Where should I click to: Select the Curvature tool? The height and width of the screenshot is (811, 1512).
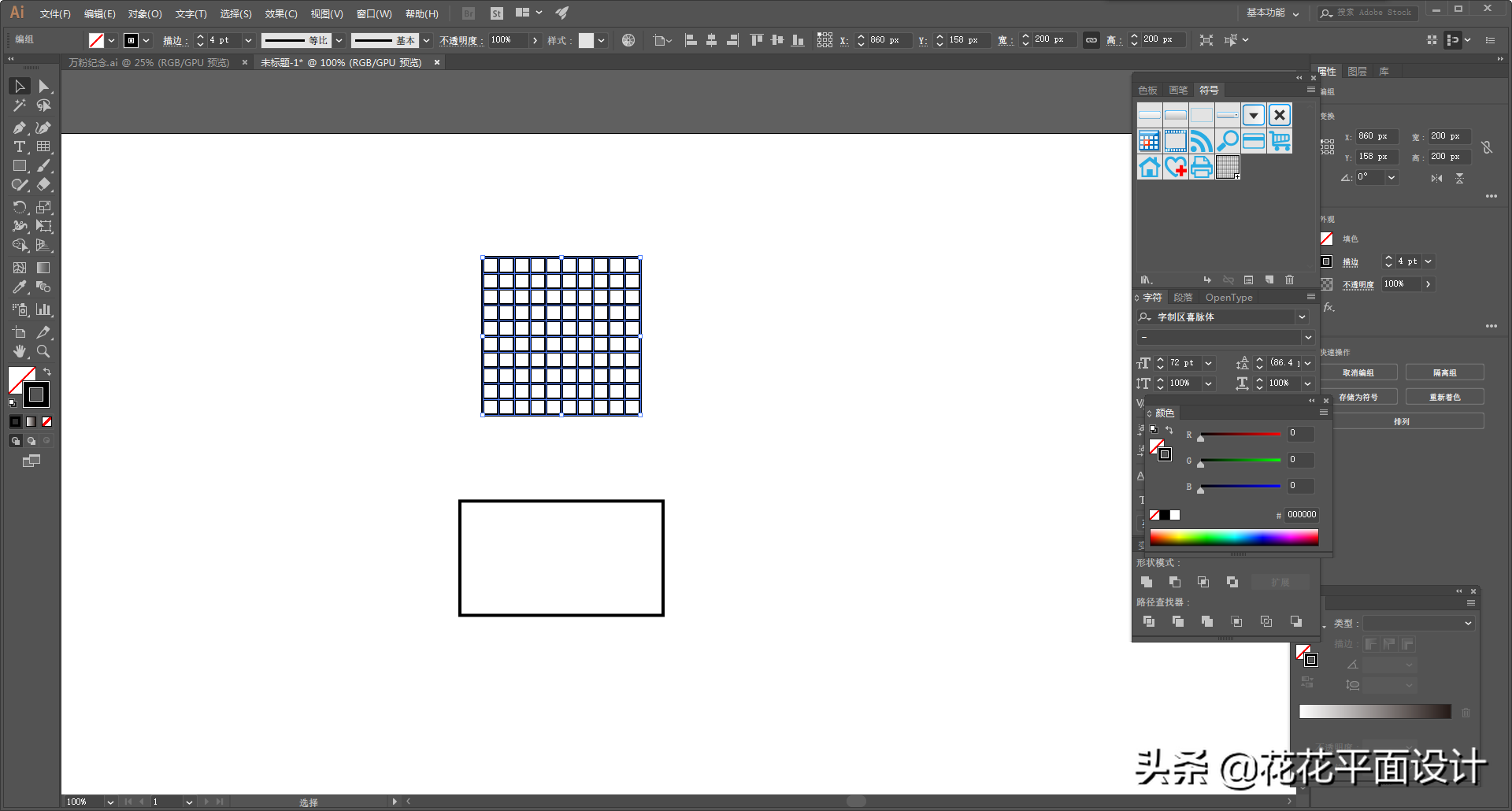[x=44, y=128]
